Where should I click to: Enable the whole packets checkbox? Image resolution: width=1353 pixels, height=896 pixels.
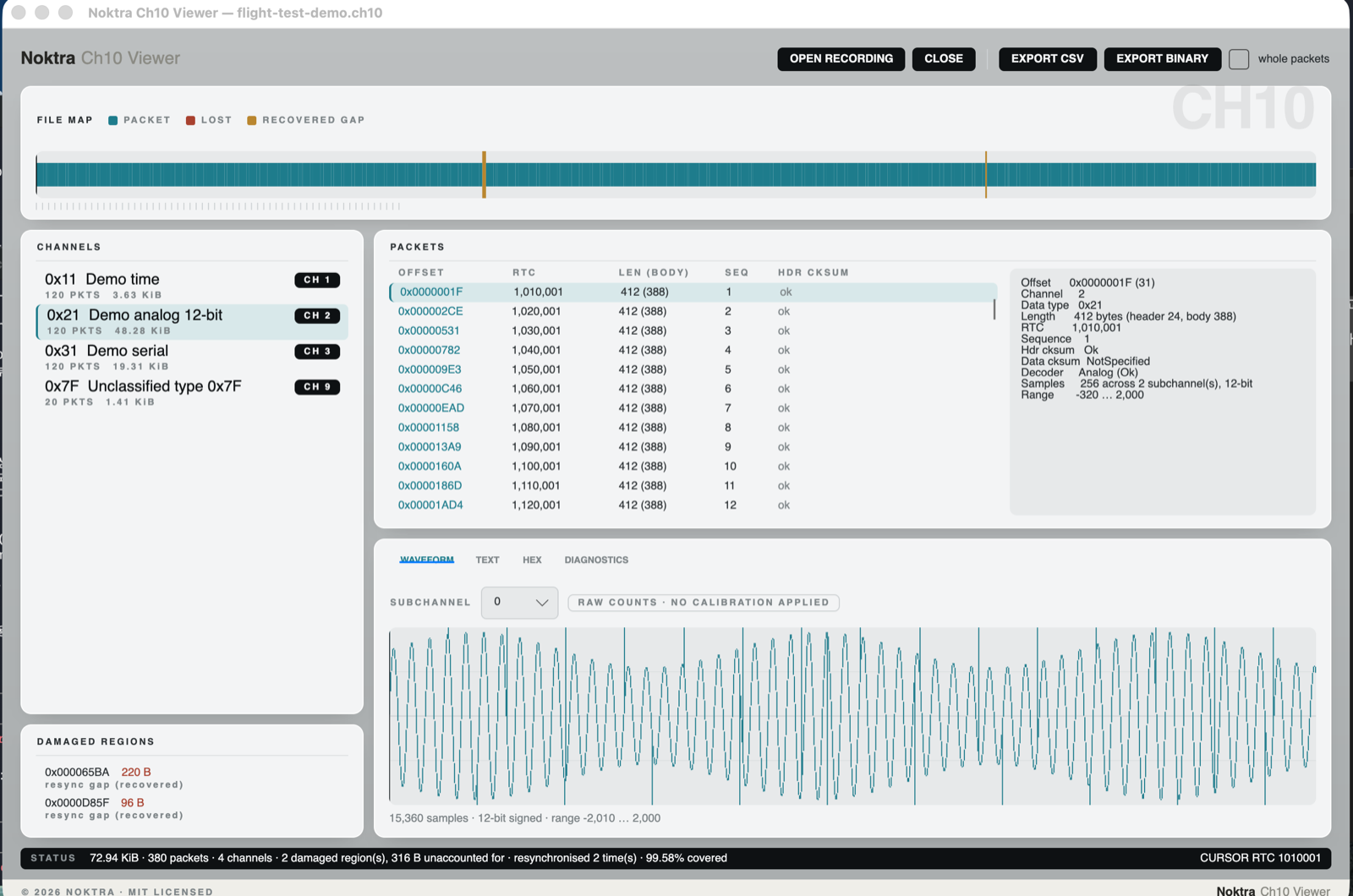[x=1239, y=59]
